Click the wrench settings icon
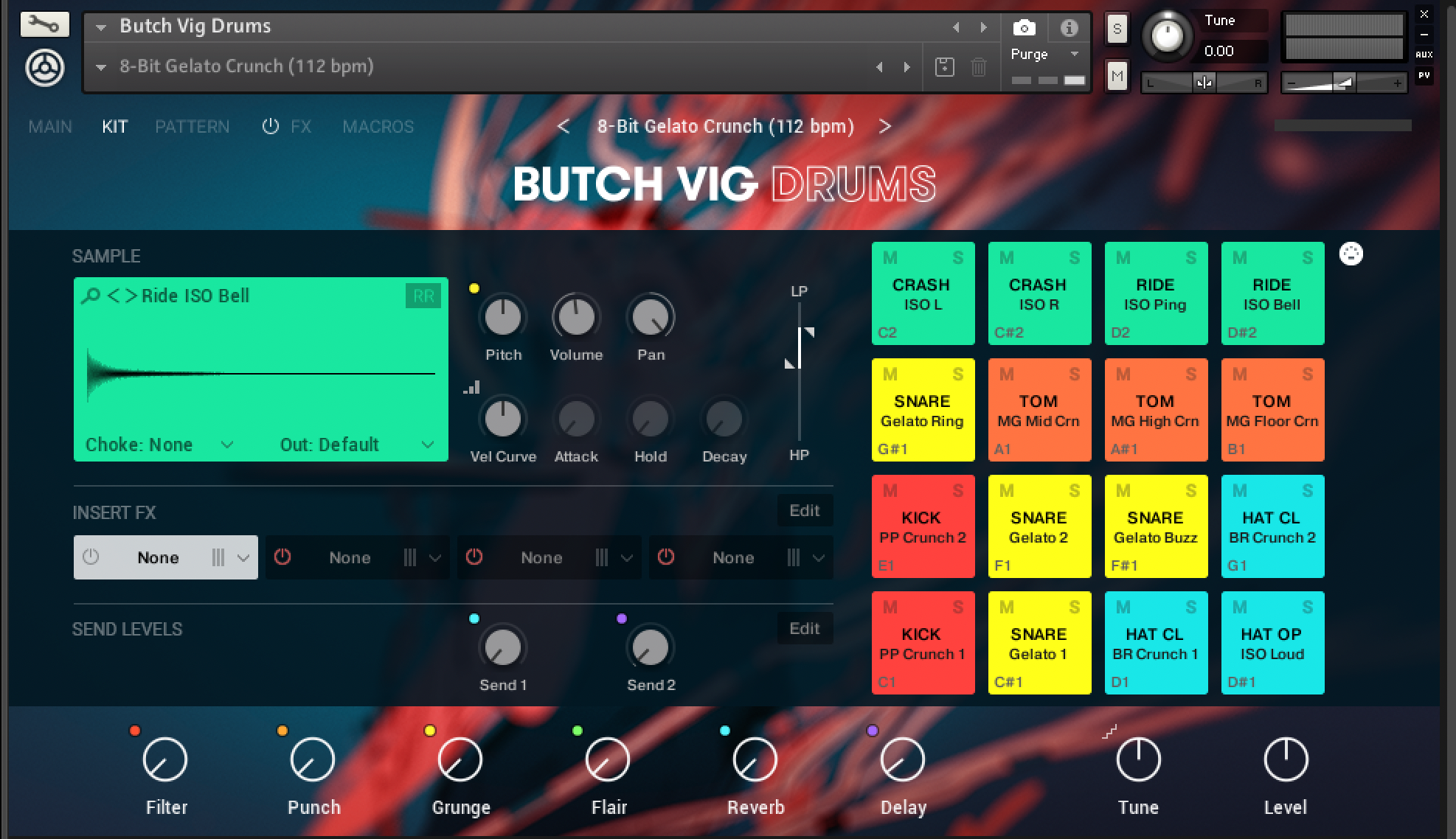 (x=44, y=25)
